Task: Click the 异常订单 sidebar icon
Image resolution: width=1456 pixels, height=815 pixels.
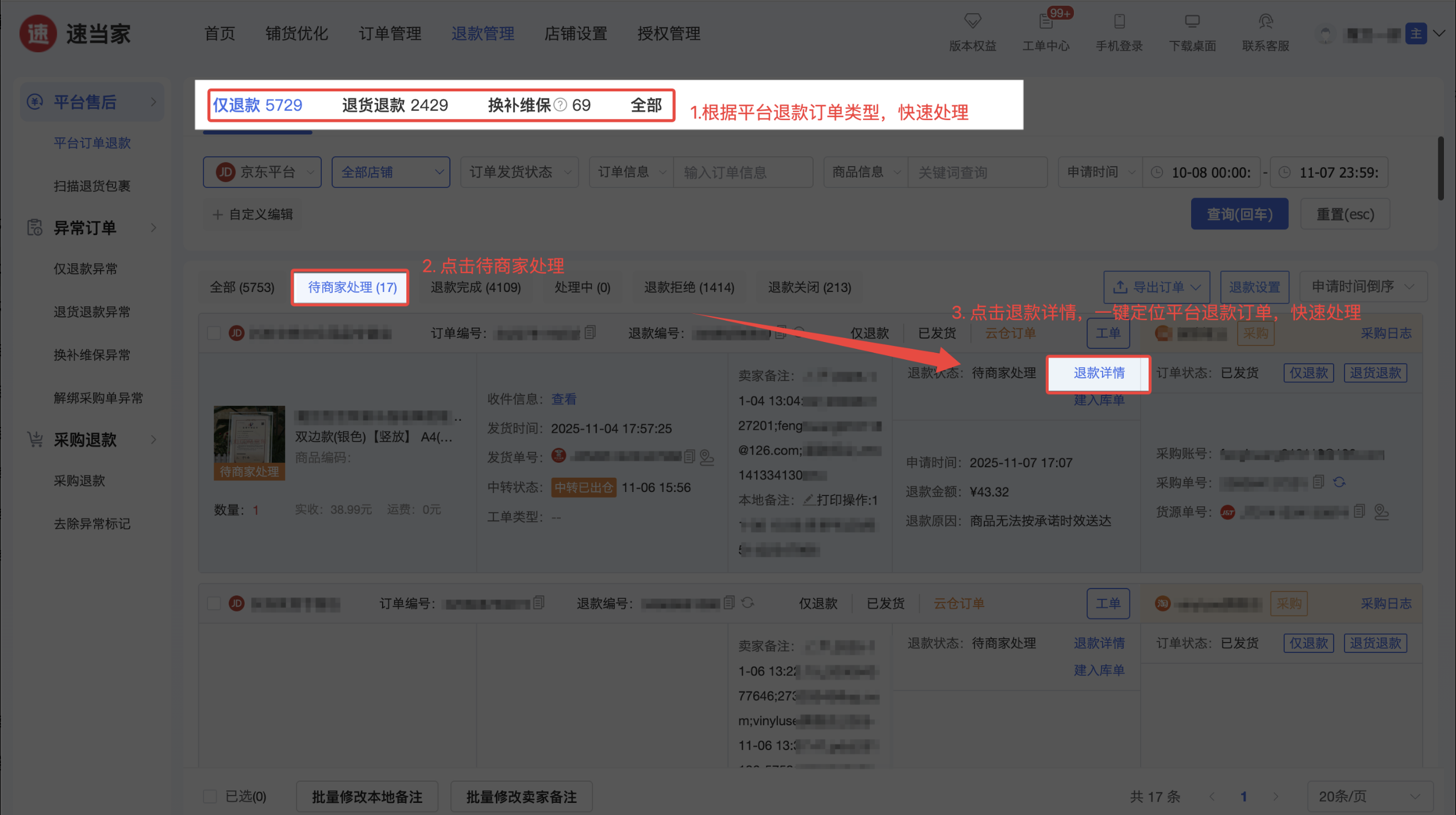Action: 34,228
